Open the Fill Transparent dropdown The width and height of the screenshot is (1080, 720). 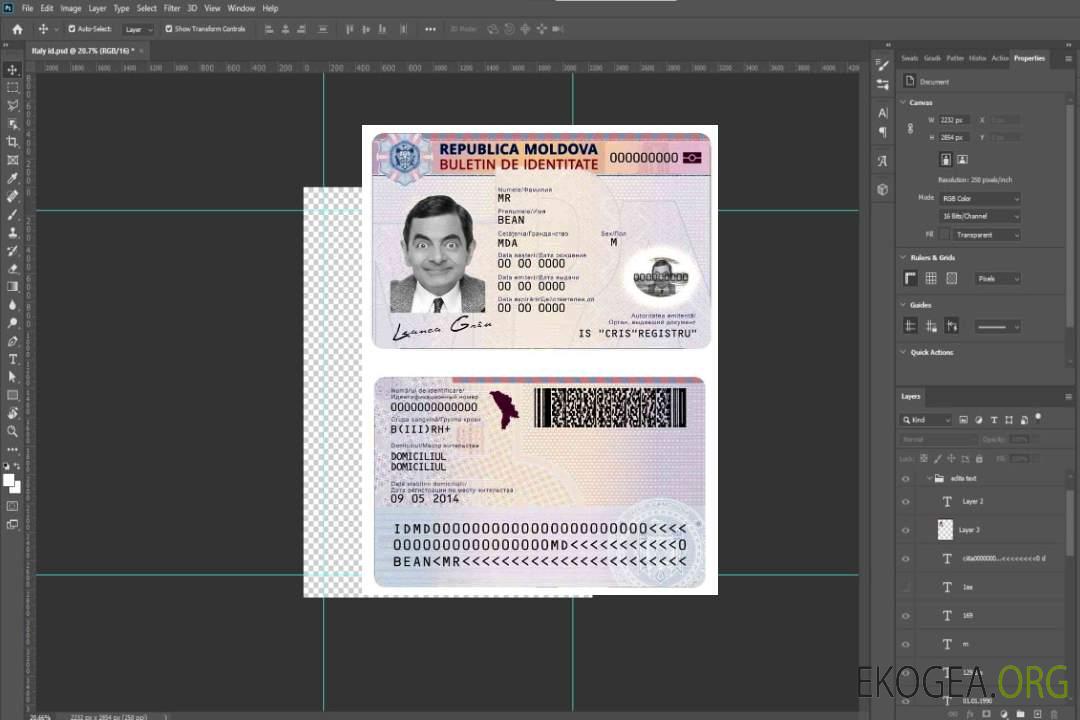click(986, 235)
